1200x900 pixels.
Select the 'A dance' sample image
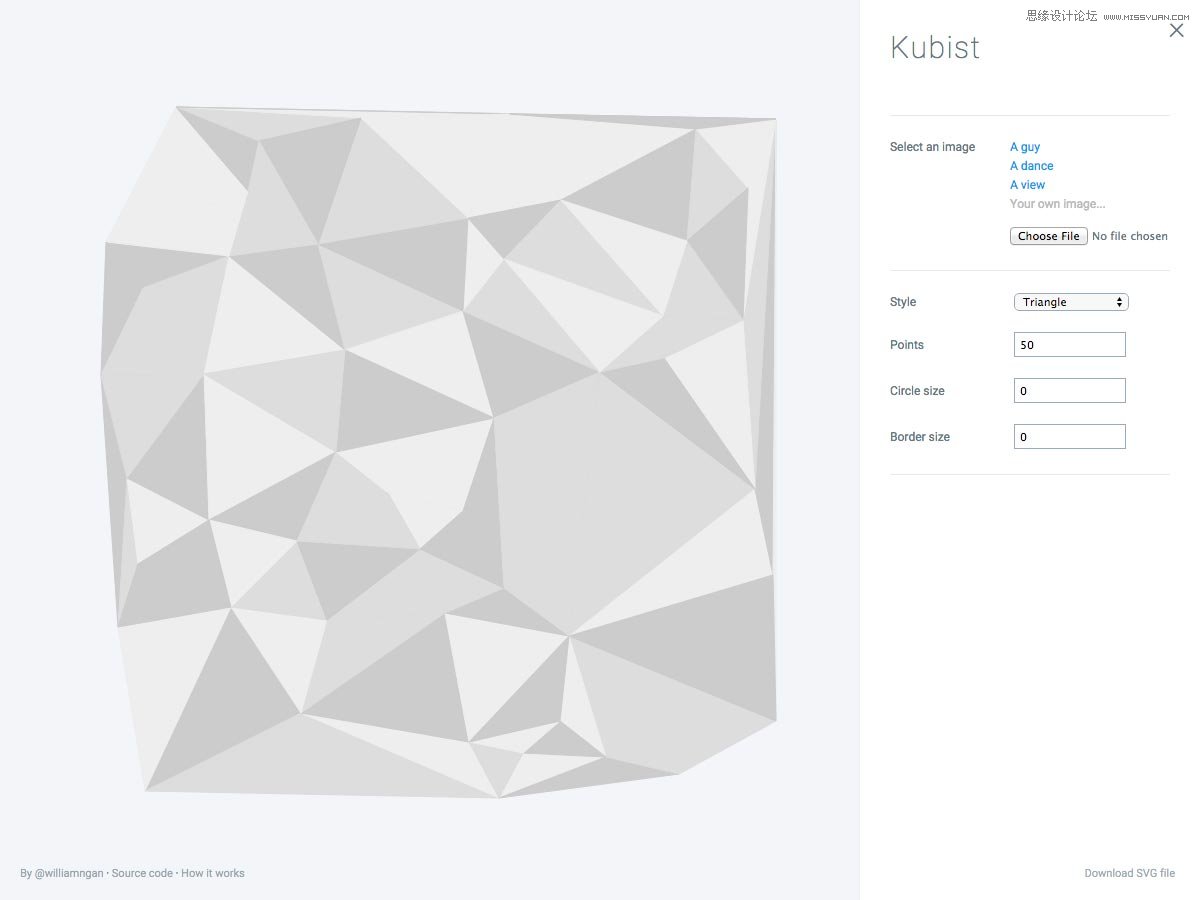(x=1031, y=166)
